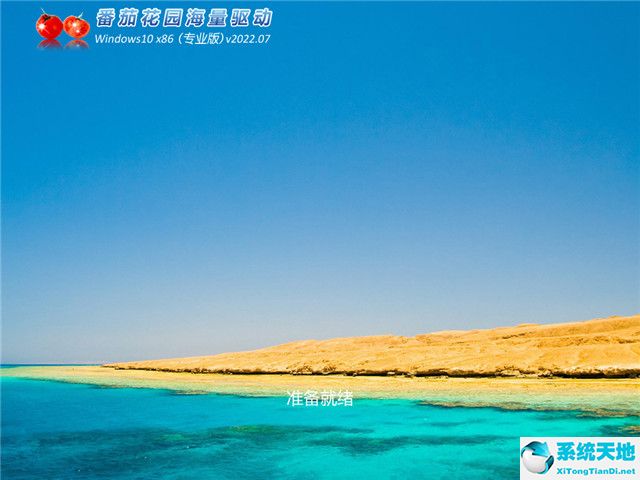Viewport: 640px width, 480px height.
Task: Click the 系统天地 watermark text
Action: (x=596, y=452)
